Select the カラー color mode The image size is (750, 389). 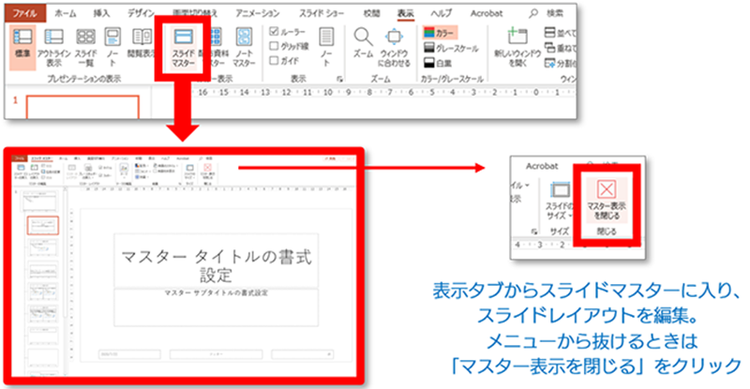pos(440,33)
